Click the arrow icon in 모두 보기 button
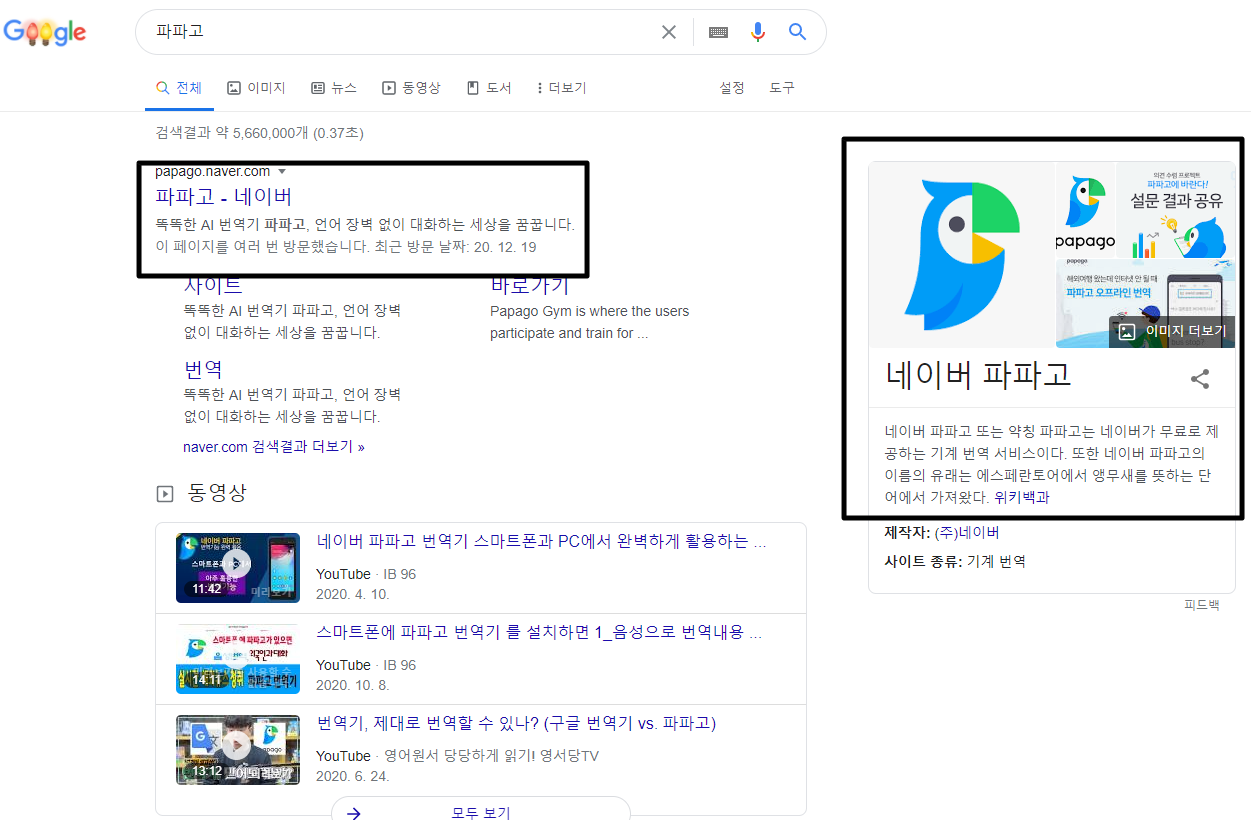Viewport: 1251px width, 820px height. tap(353, 813)
